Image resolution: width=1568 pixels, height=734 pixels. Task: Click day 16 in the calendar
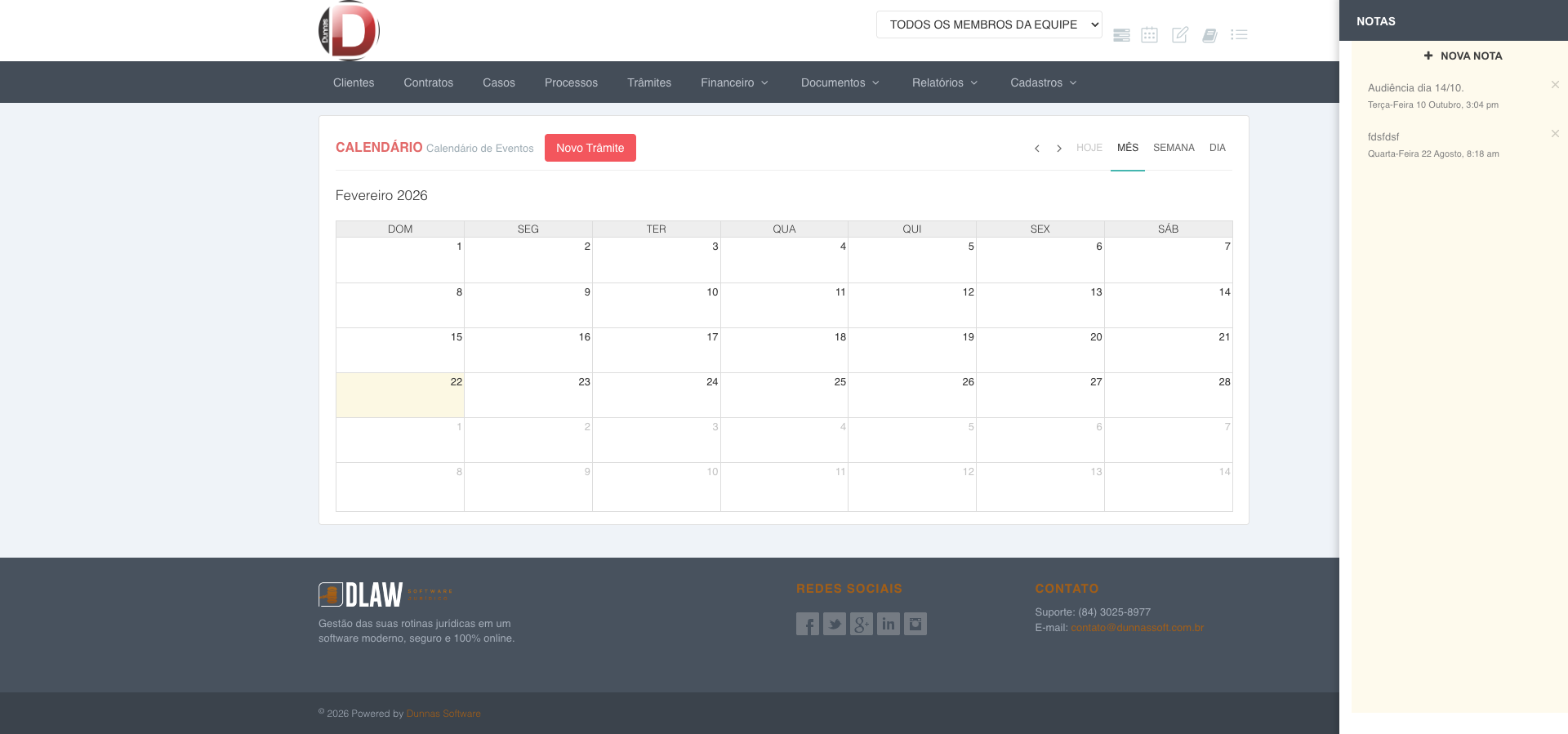coord(528,350)
